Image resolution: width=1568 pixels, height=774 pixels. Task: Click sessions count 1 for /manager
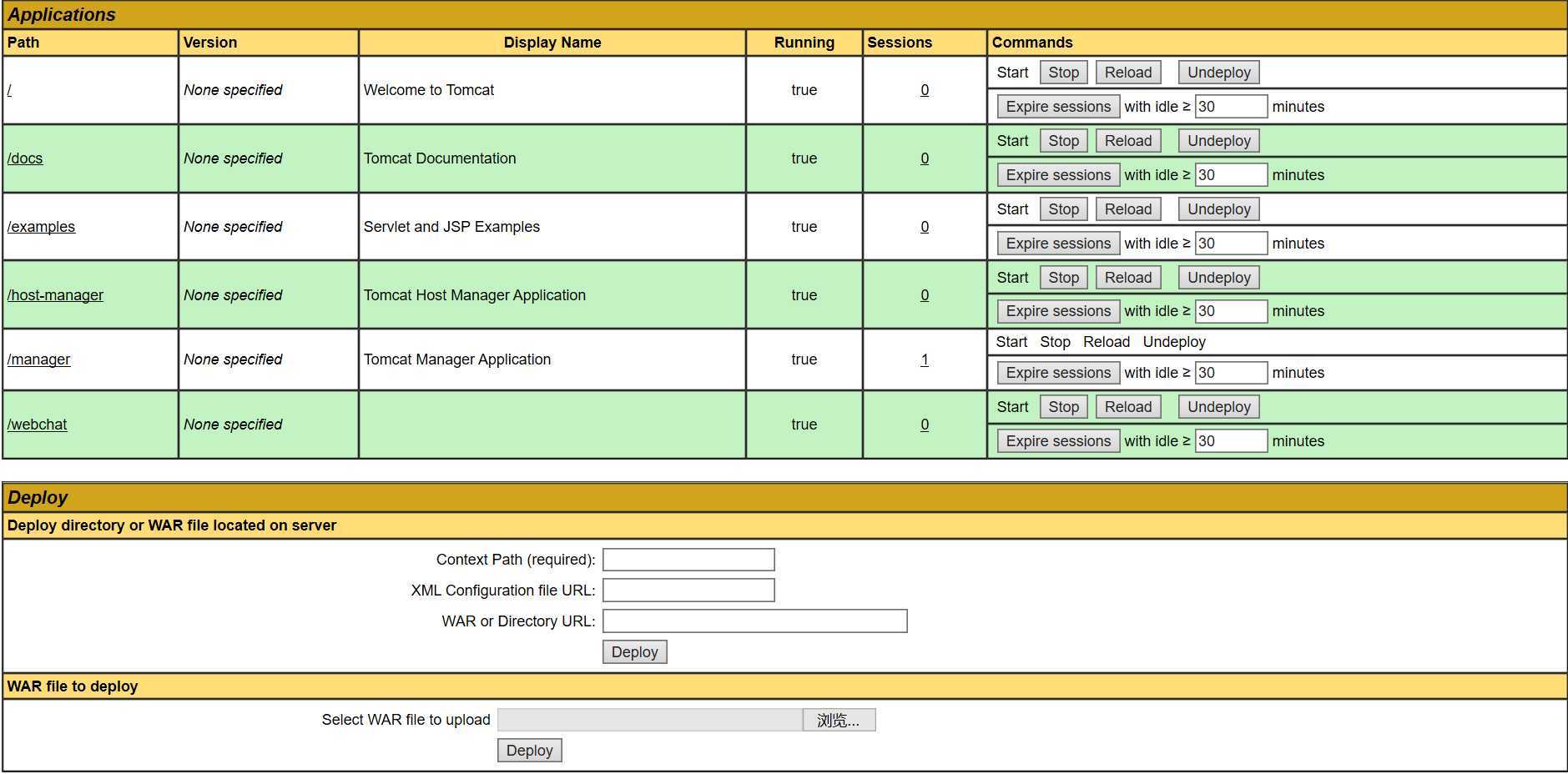[925, 359]
